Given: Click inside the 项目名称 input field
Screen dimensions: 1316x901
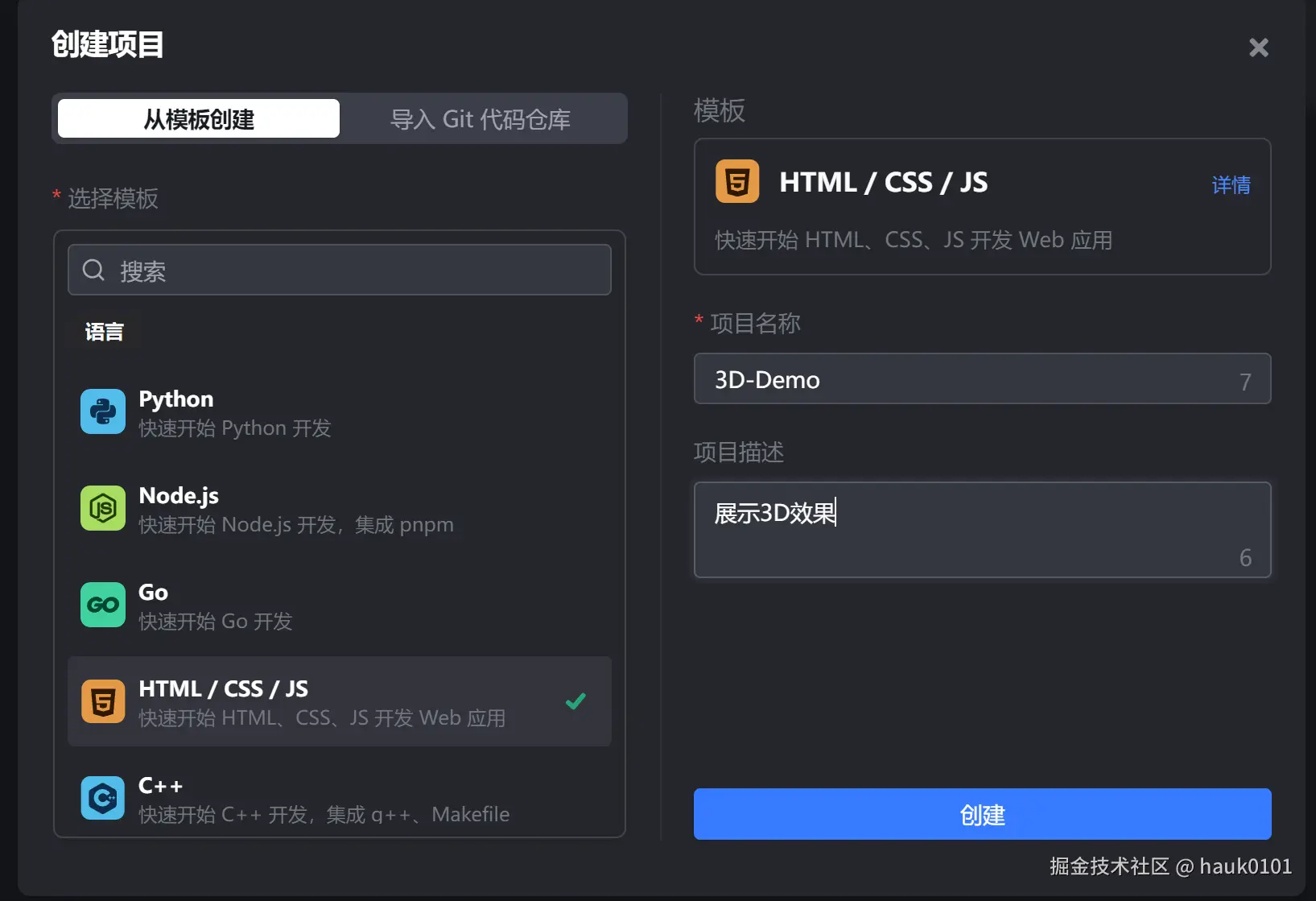Looking at the screenshot, I should click(926, 379).
